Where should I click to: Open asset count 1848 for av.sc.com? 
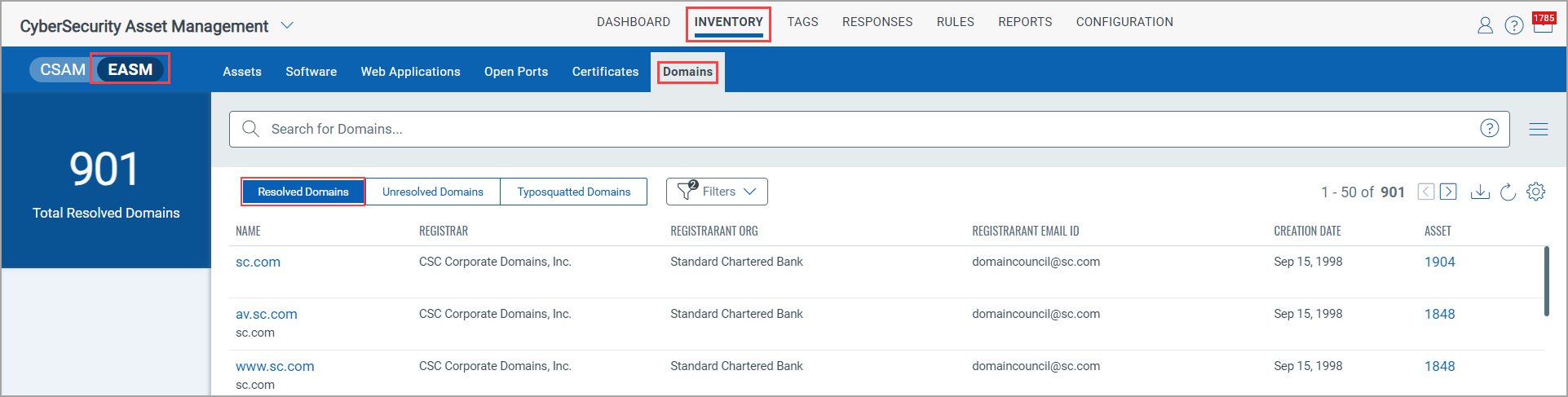[x=1440, y=314]
